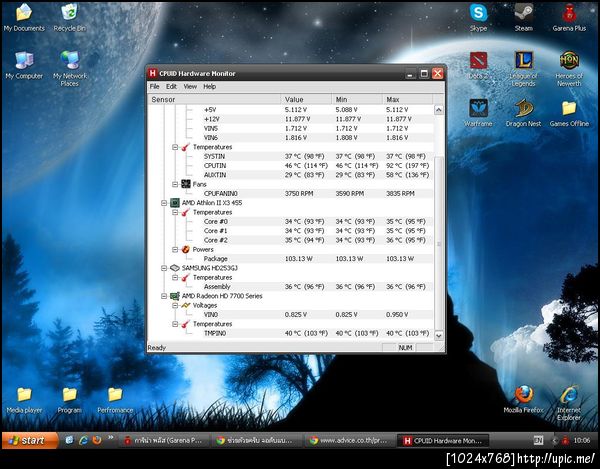Select the SAMSUNG HD253GJ drive node

pos(209,268)
